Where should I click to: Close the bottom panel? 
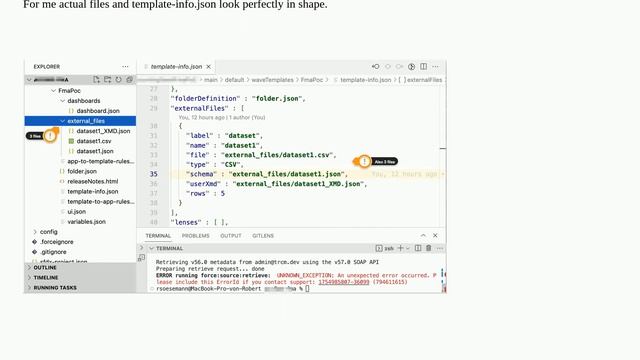[435, 236]
